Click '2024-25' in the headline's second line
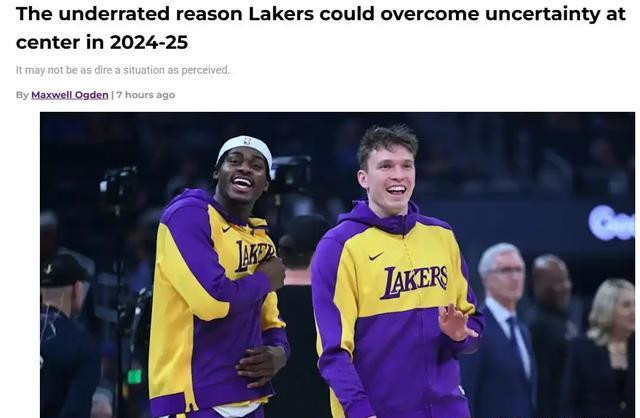 [x=149, y=42]
